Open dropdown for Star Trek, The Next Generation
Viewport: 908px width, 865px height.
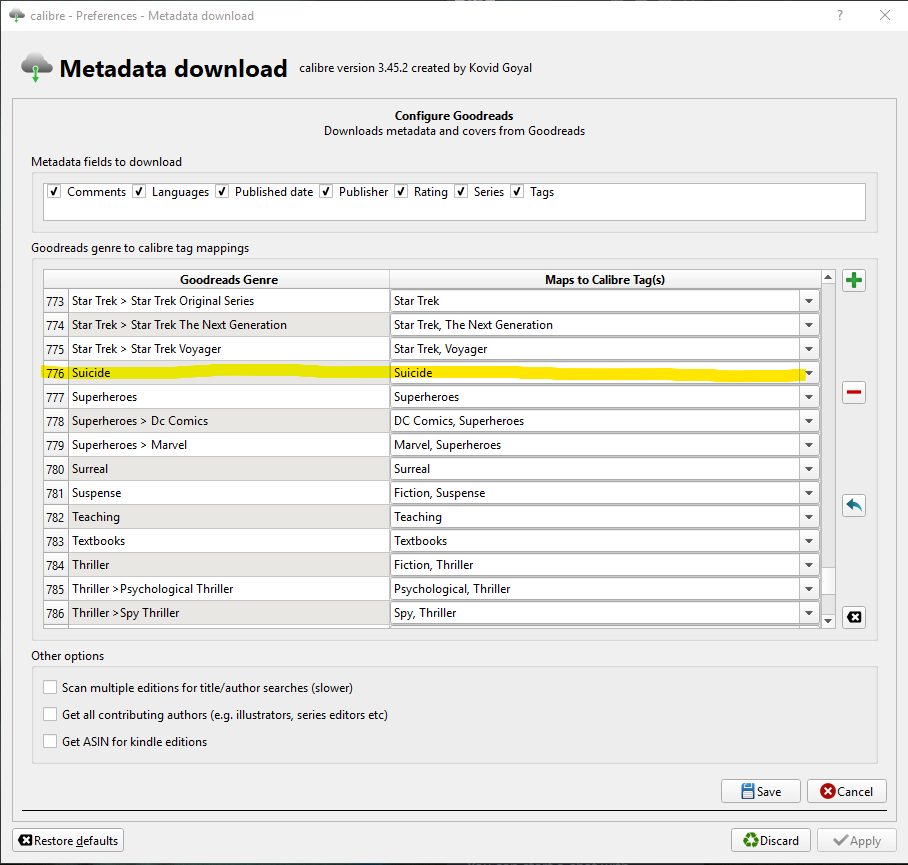(x=809, y=325)
